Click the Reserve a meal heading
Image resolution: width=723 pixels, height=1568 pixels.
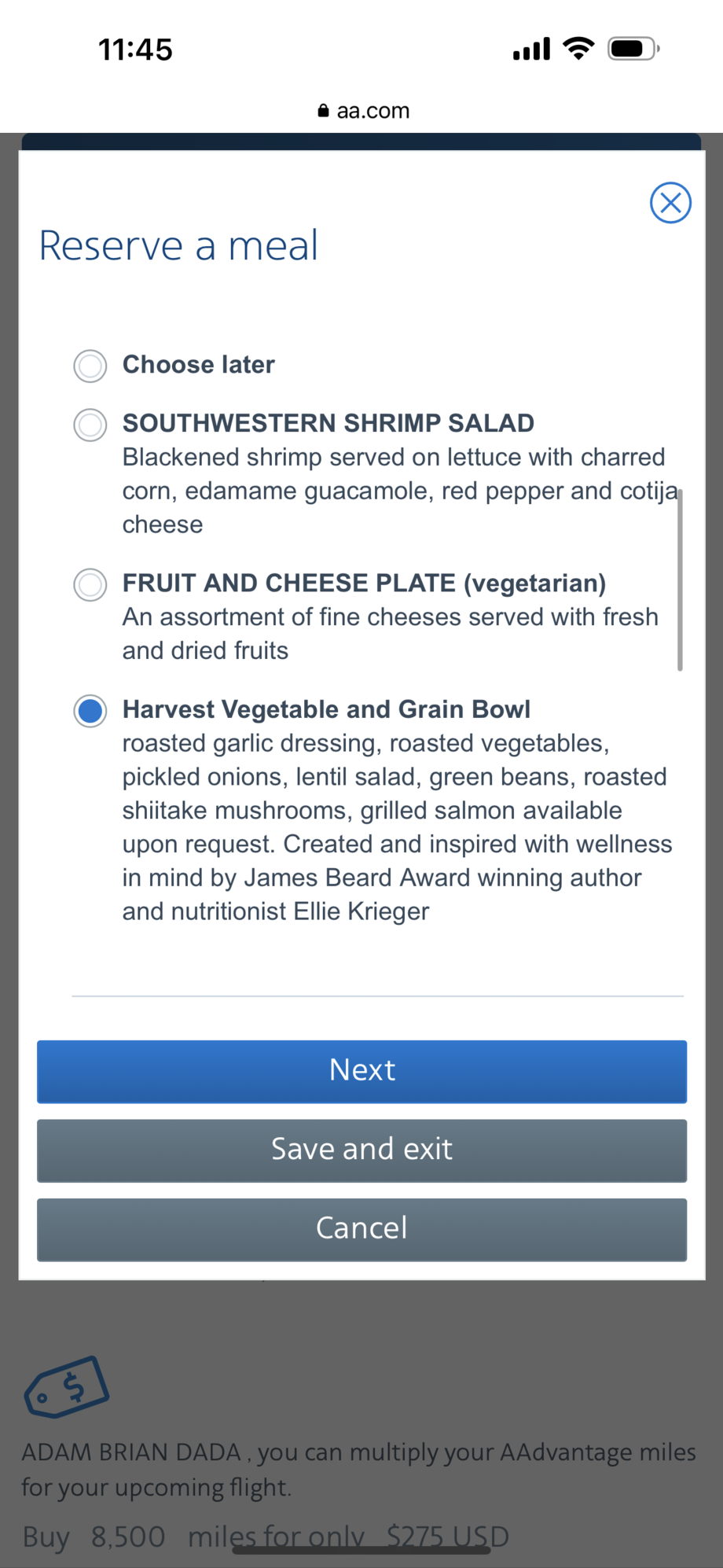(x=178, y=245)
